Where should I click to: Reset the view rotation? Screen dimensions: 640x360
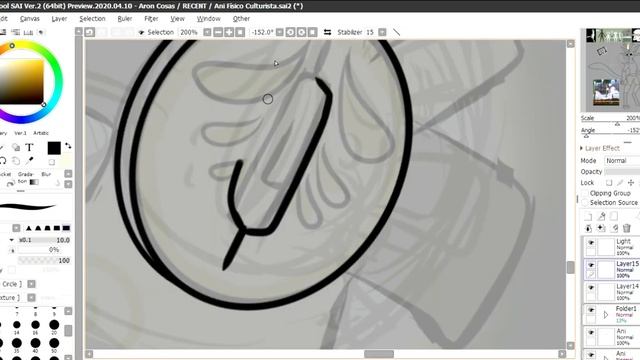point(312,32)
